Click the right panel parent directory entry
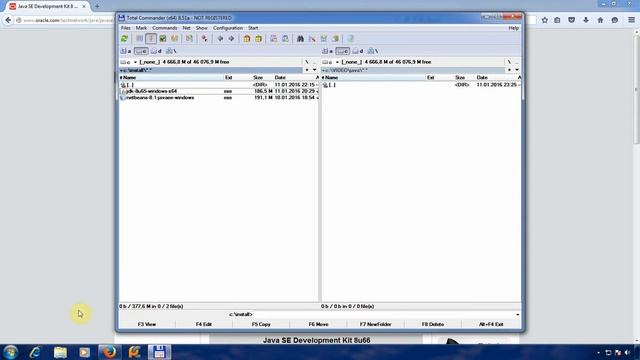This screenshot has height=360, width=640. (421, 85)
